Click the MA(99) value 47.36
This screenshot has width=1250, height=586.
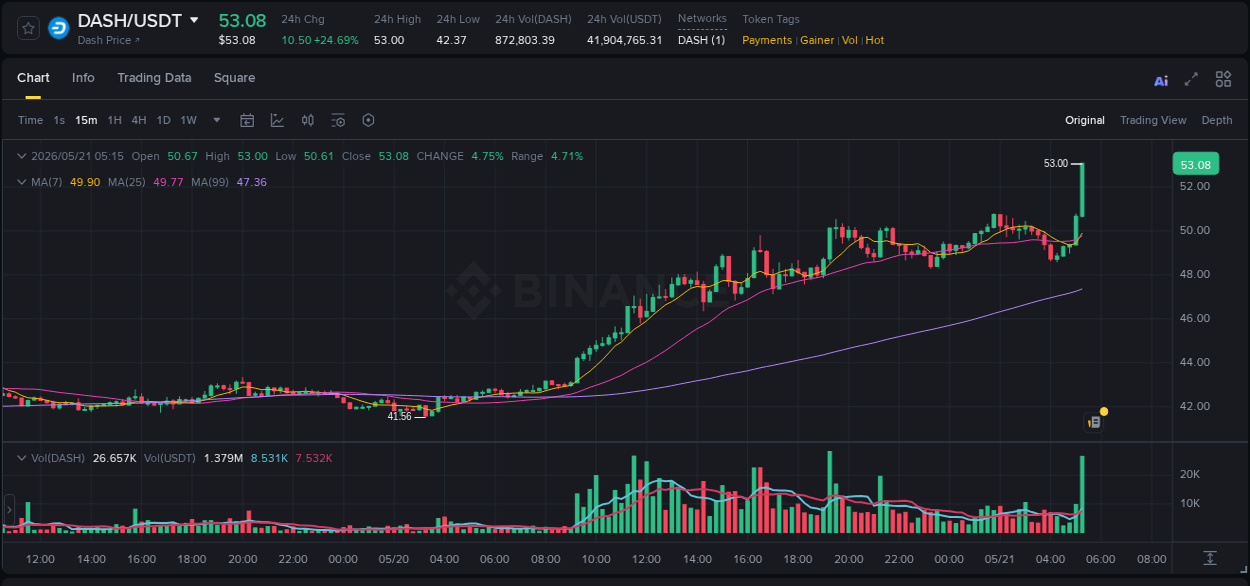[252, 182]
